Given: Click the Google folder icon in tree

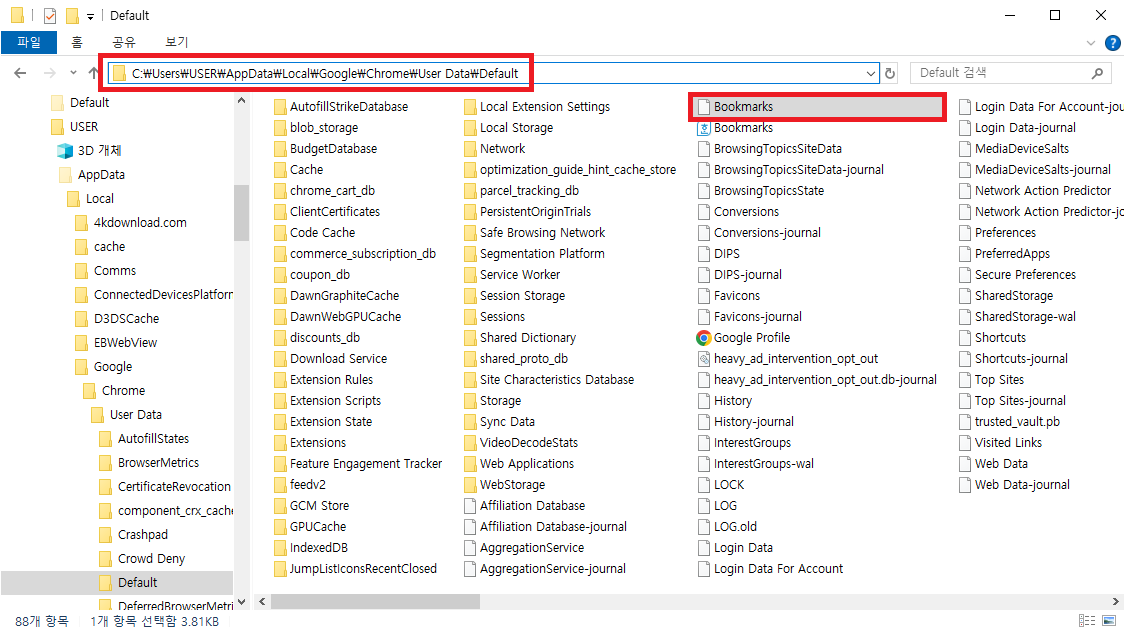Looking at the screenshot, I should tap(82, 367).
